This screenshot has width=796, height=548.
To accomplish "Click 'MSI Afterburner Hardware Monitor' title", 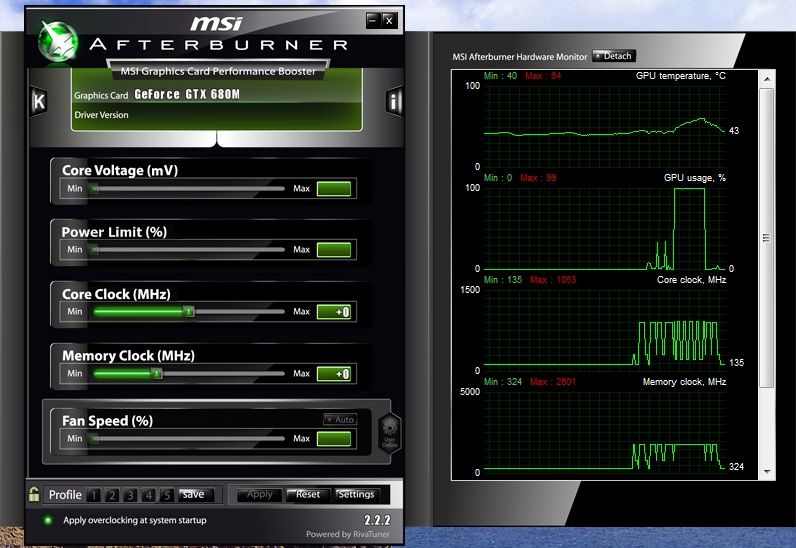I will click(x=519, y=57).
